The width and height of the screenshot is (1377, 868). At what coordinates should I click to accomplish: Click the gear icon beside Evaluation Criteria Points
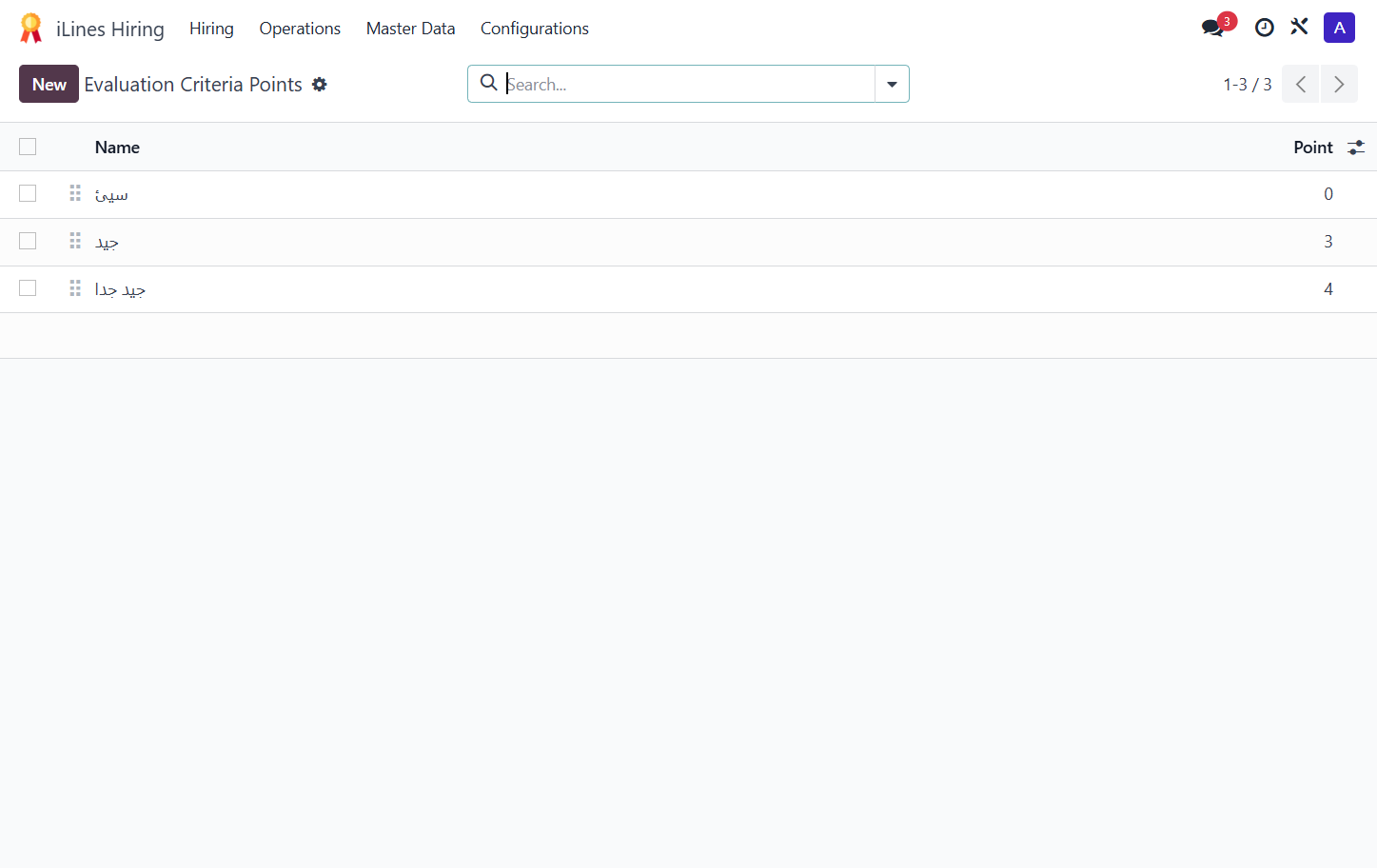pyautogui.click(x=320, y=85)
